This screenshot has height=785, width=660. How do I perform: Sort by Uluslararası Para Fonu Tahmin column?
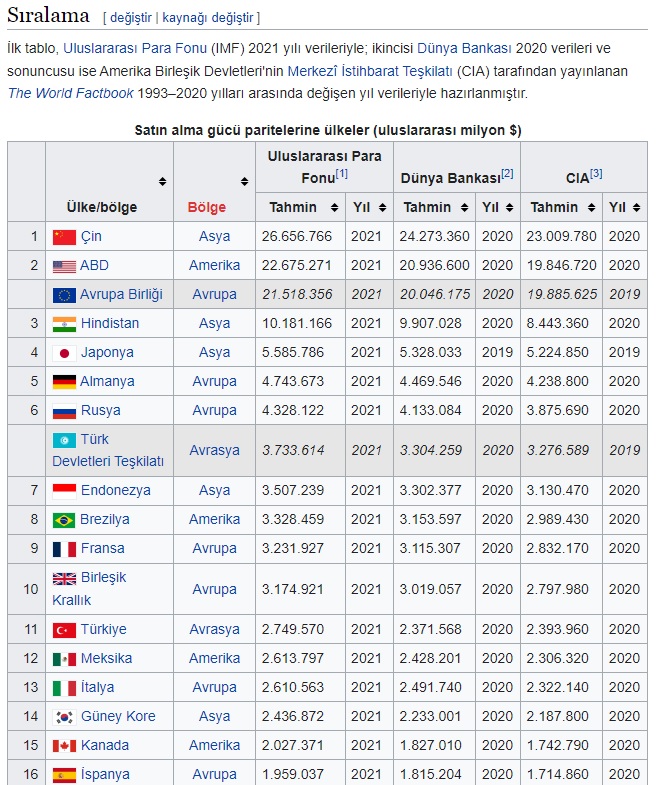coord(335,208)
